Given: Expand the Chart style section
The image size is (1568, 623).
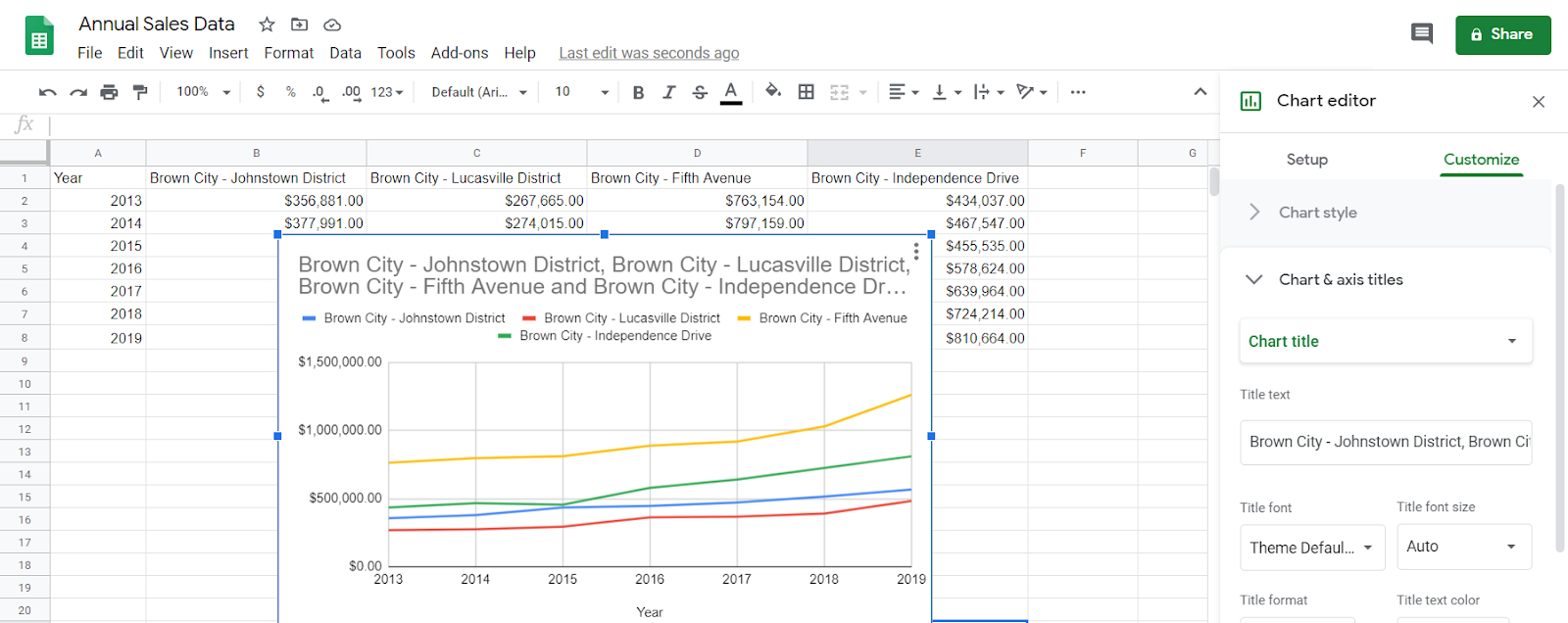Looking at the screenshot, I should [1386, 213].
